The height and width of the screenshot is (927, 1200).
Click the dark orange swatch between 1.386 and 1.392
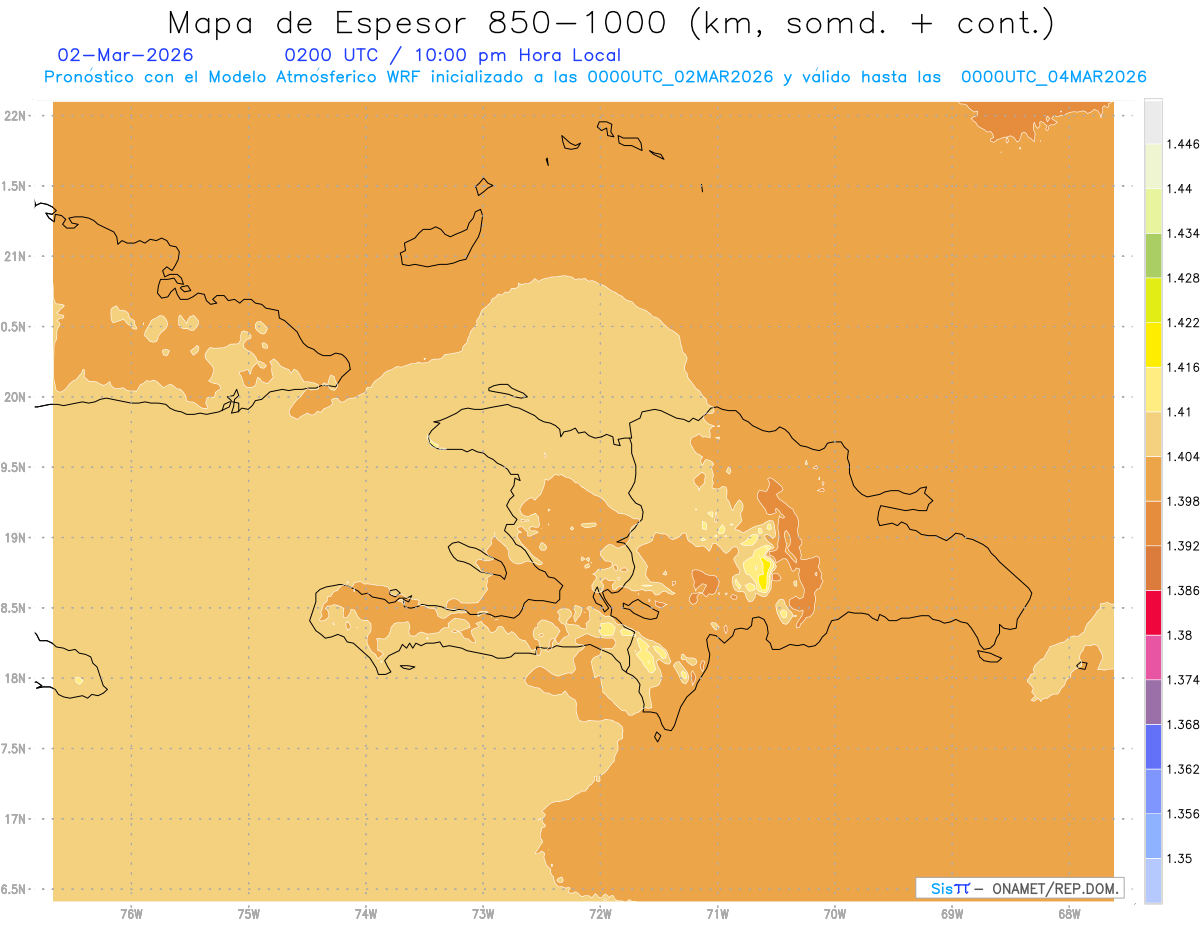click(x=1153, y=568)
